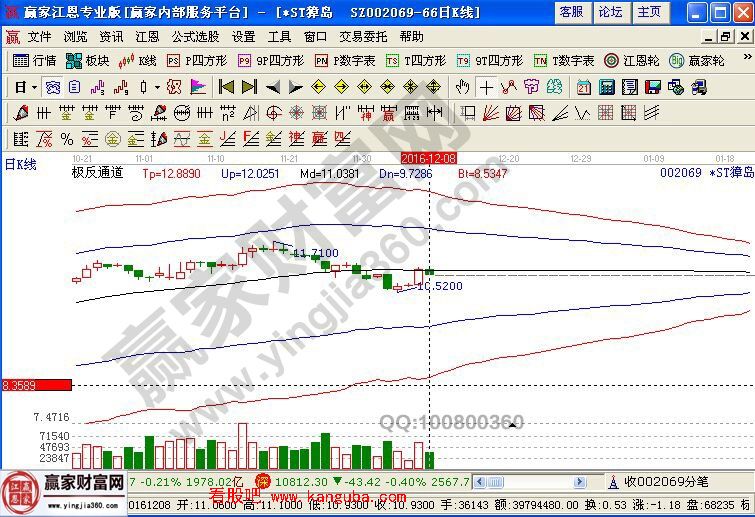The image size is (755, 517).
Task: Launch the 江恩轮 Gann wheel
Action: pyautogui.click(x=632, y=61)
